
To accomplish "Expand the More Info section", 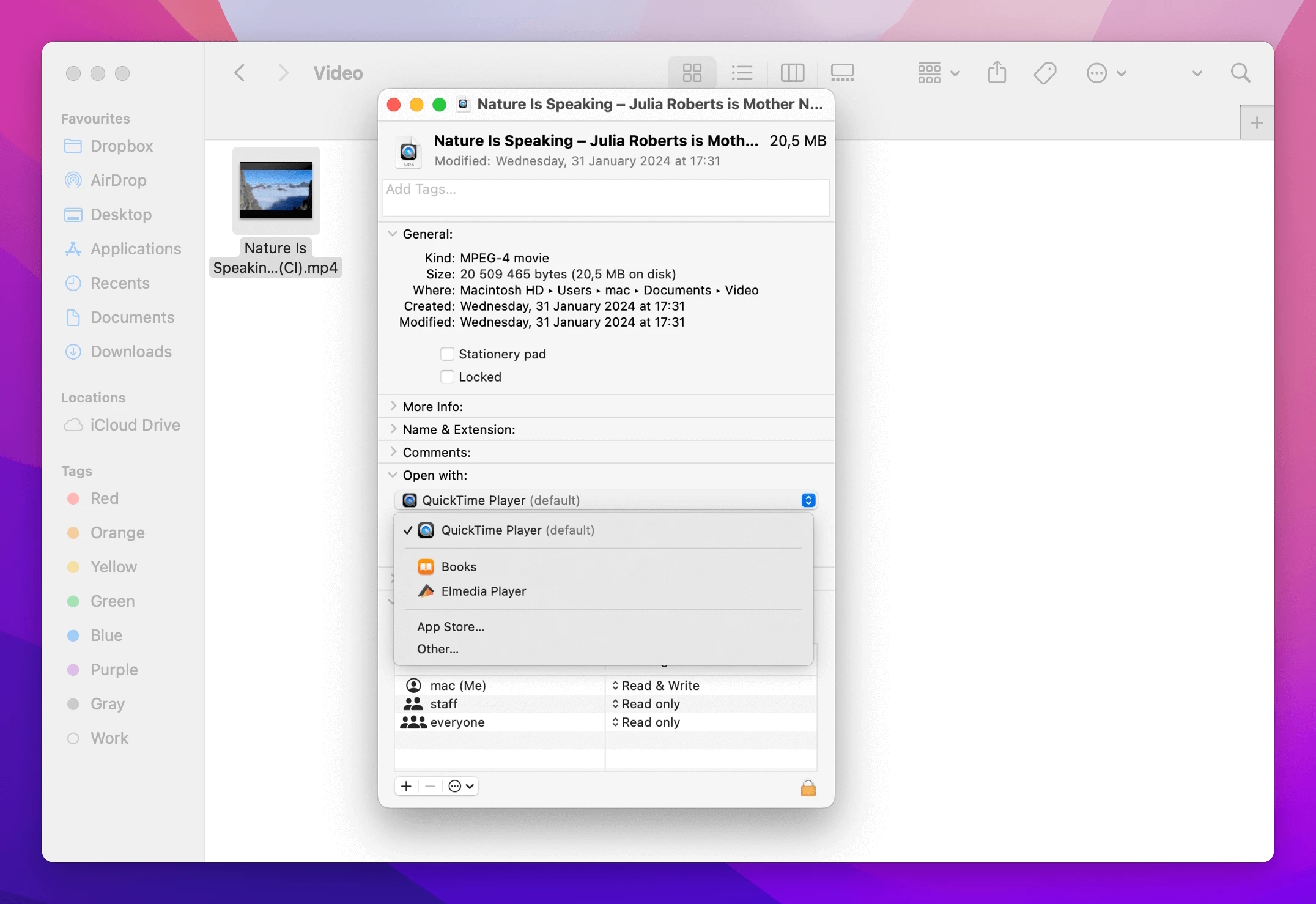I will point(393,406).
